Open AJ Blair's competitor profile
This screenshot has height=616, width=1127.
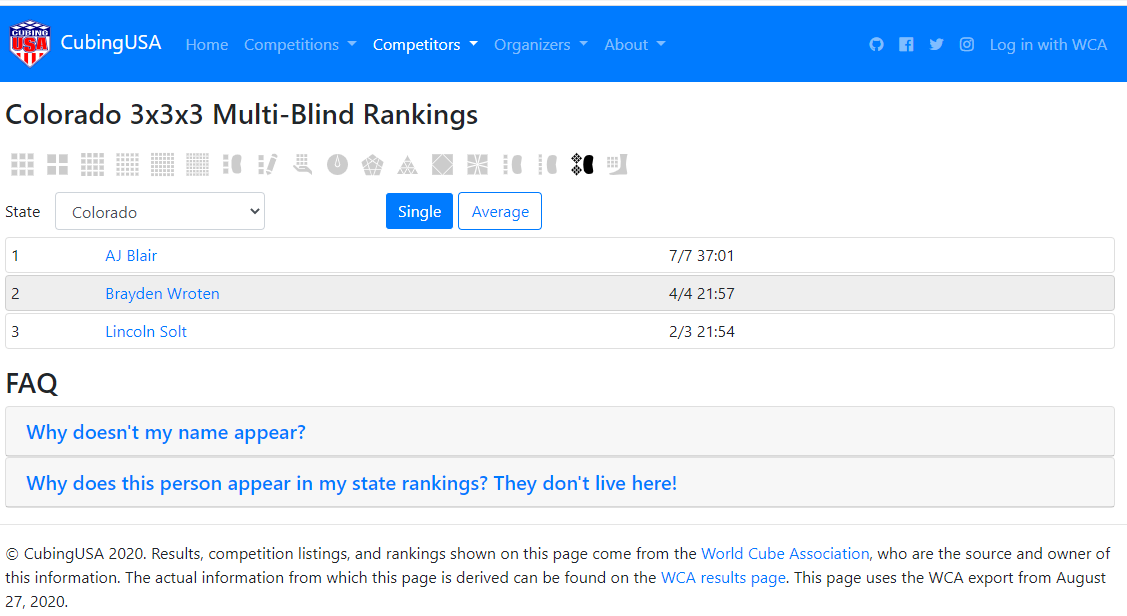pos(131,255)
